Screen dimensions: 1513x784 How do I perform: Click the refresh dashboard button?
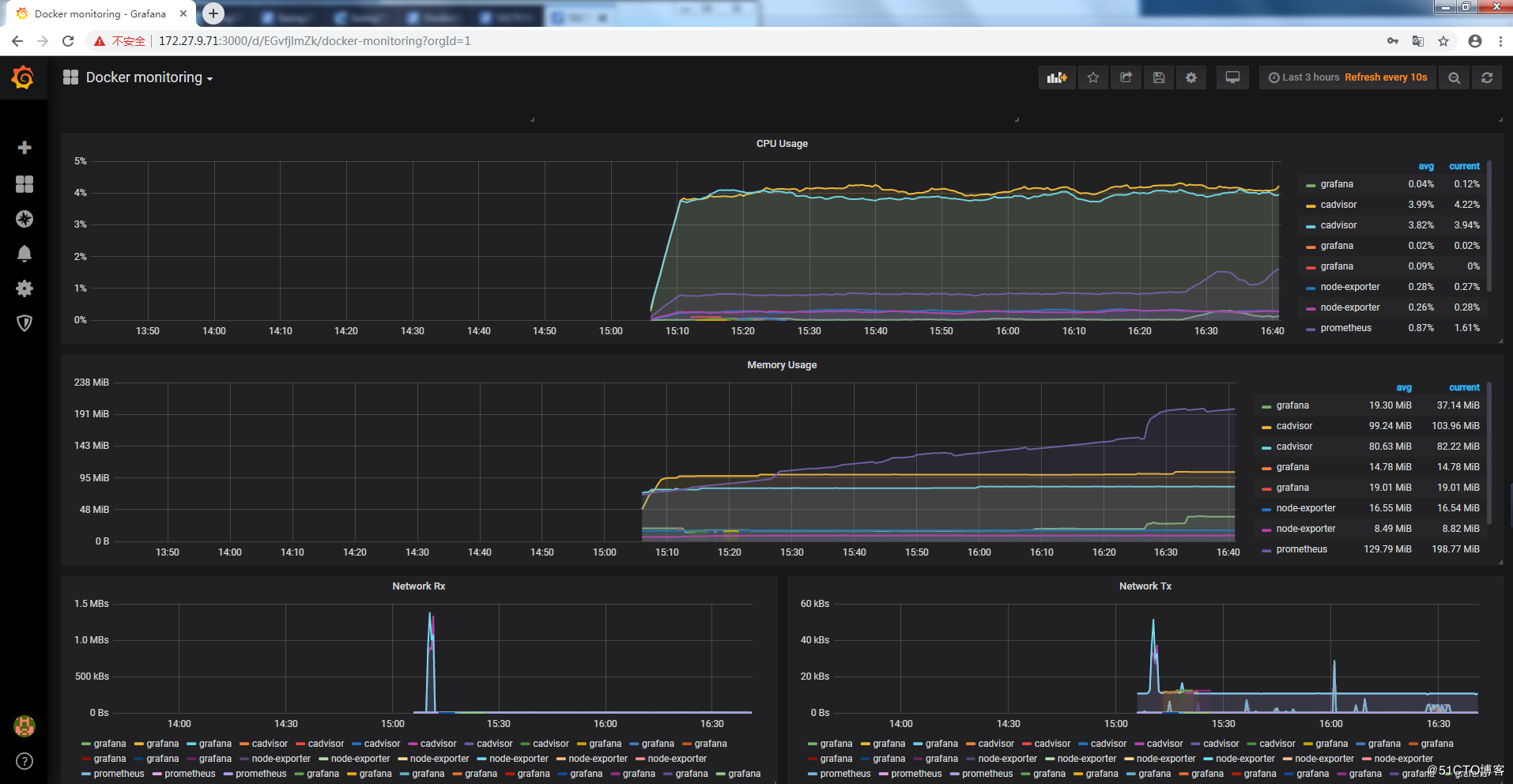(1487, 77)
